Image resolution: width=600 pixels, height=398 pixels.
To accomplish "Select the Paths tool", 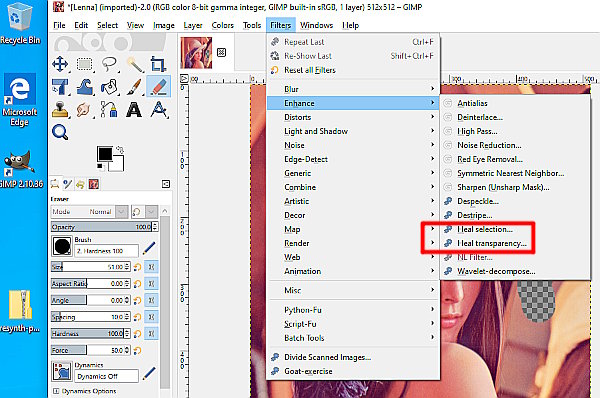I will [109, 110].
